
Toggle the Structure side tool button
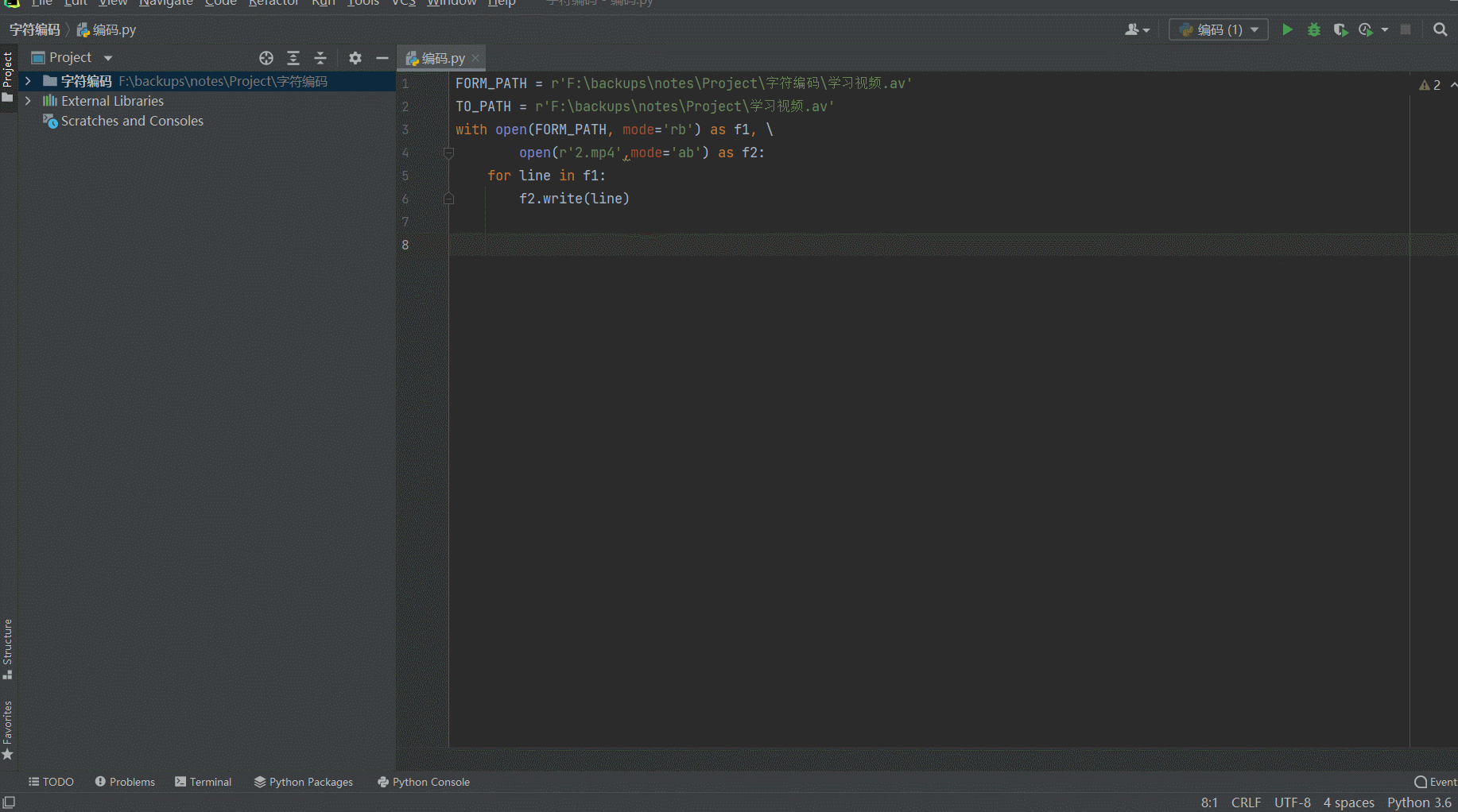[8, 649]
